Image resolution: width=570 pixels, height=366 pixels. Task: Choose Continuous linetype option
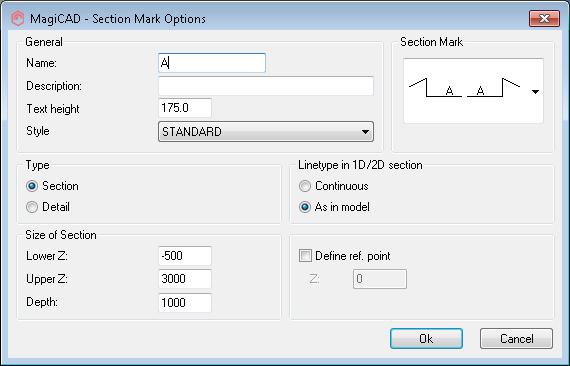305,186
